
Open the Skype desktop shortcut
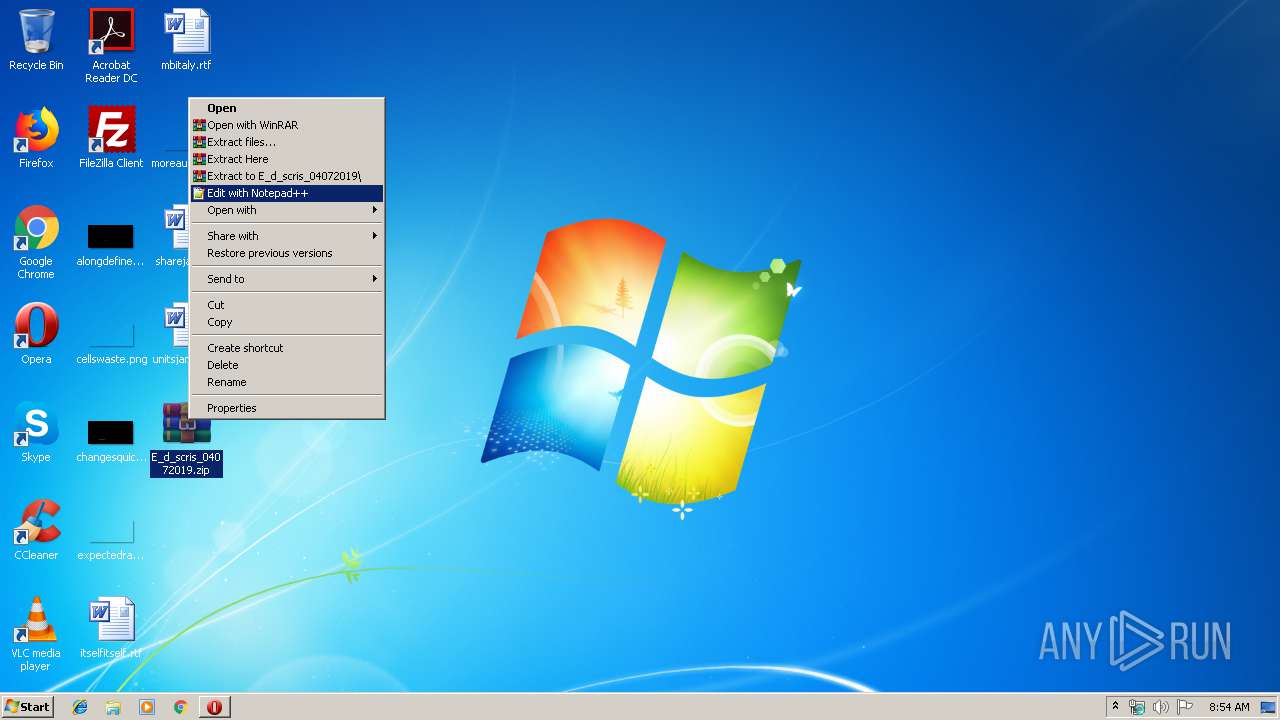pos(36,432)
